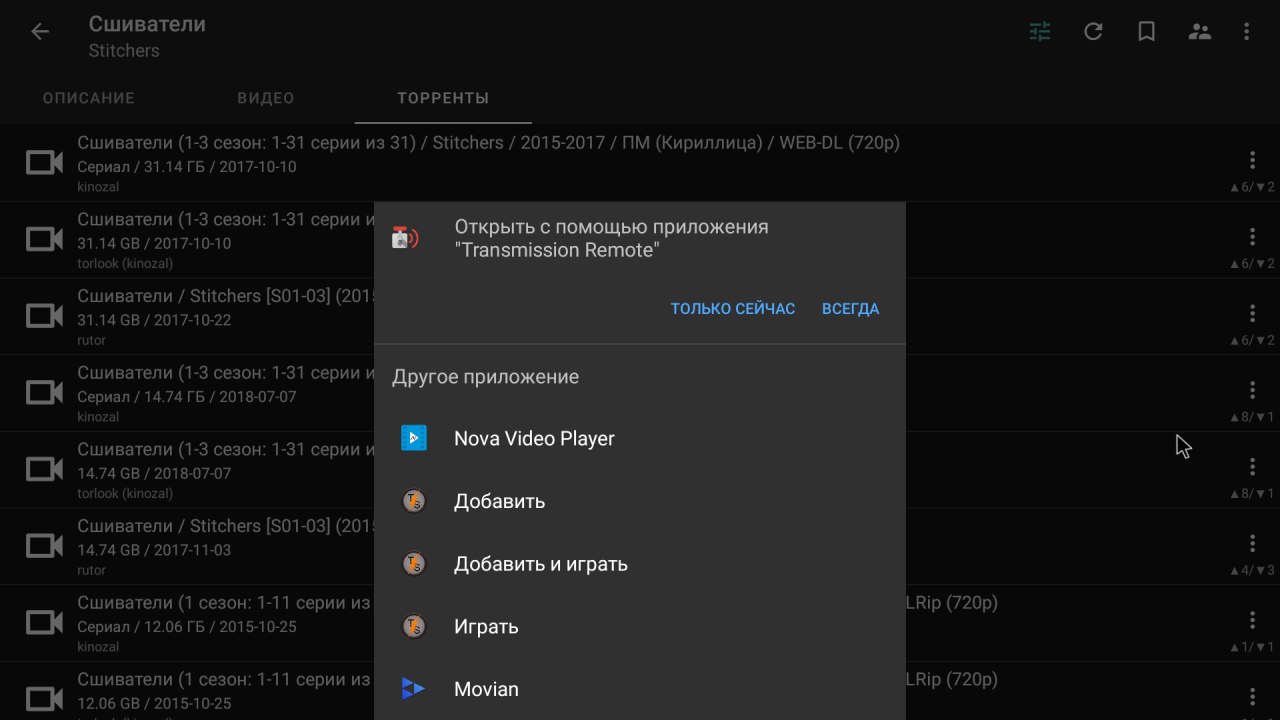Screen dimensions: 1280x720
Task: Bookmark the Stitchers series
Action: click(x=1147, y=32)
